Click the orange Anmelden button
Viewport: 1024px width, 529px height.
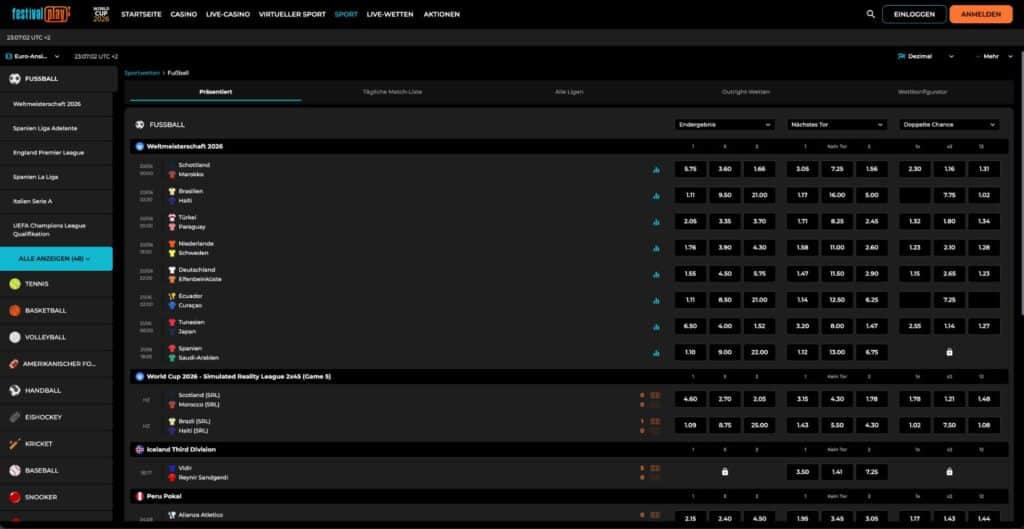tap(981, 14)
